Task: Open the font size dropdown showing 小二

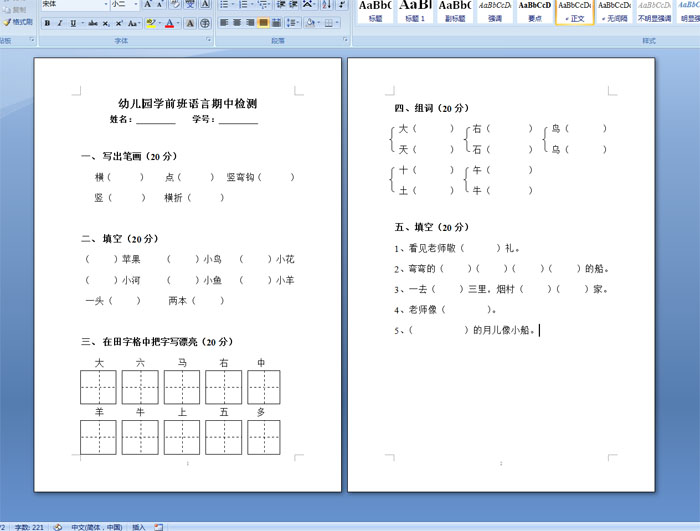Action: click(x=136, y=4)
